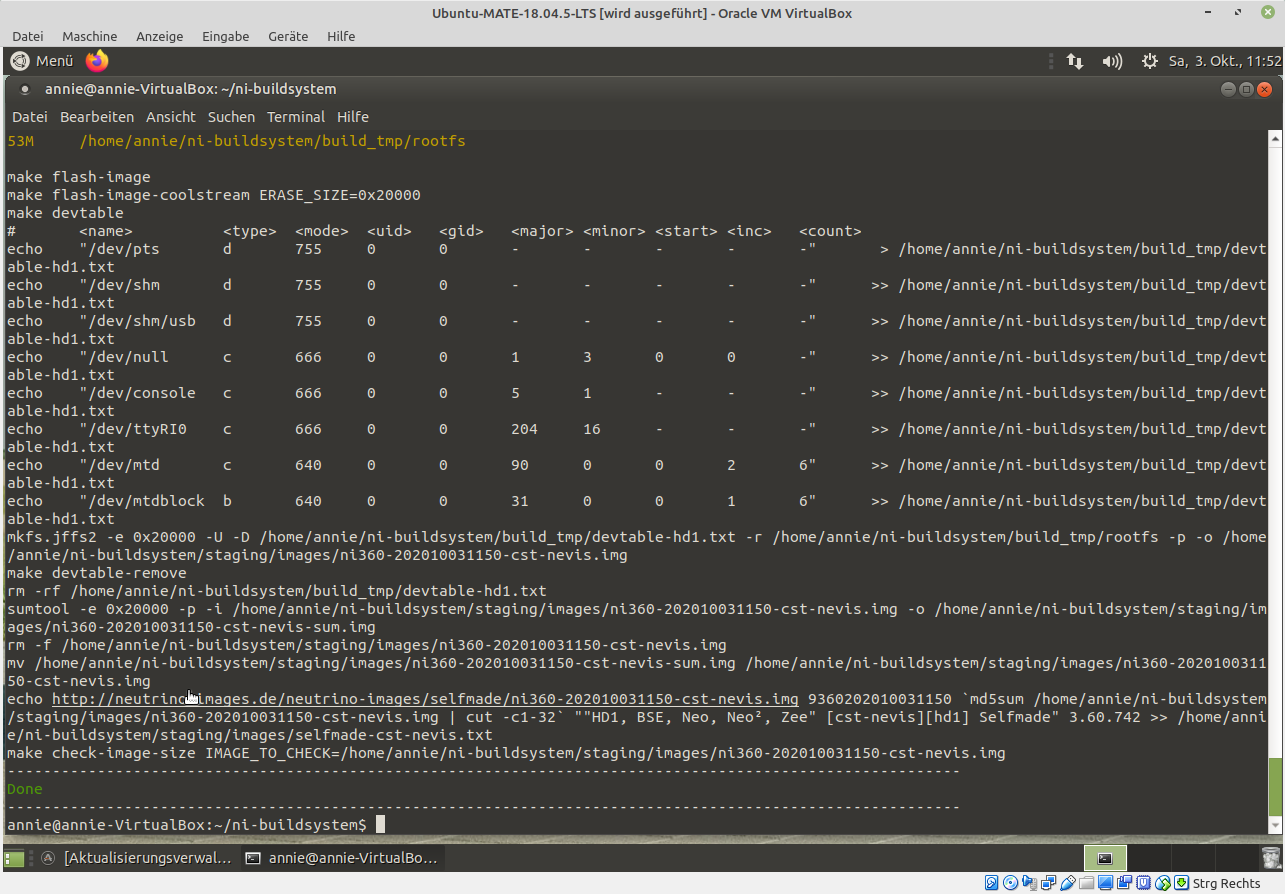1285x894 pixels.
Task: Select the active workspace with terminal
Action: [1105, 858]
